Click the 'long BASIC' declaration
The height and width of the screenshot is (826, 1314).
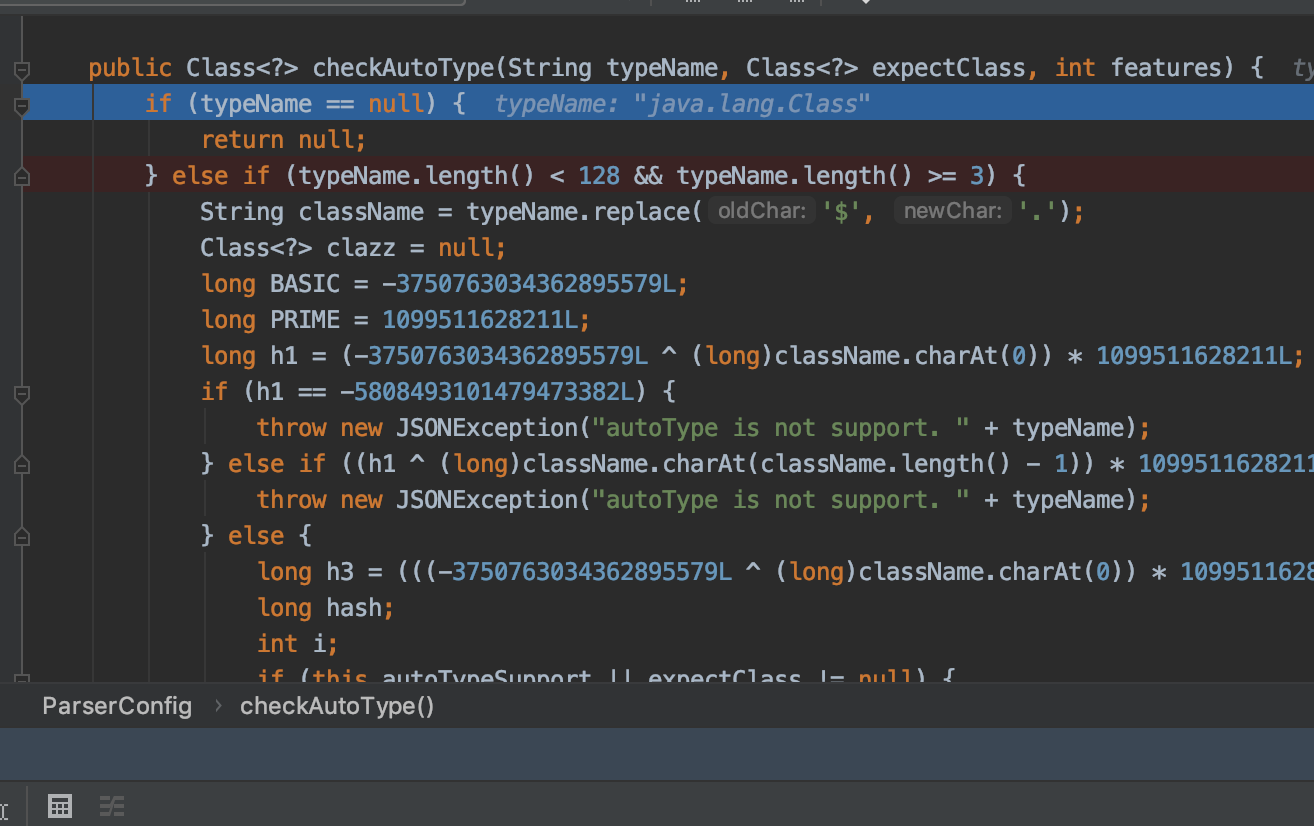[270, 284]
